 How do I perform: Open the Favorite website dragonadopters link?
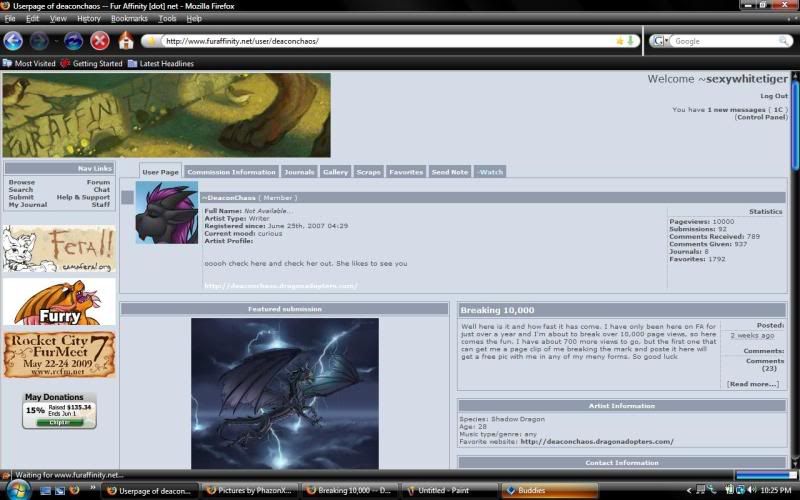596,442
